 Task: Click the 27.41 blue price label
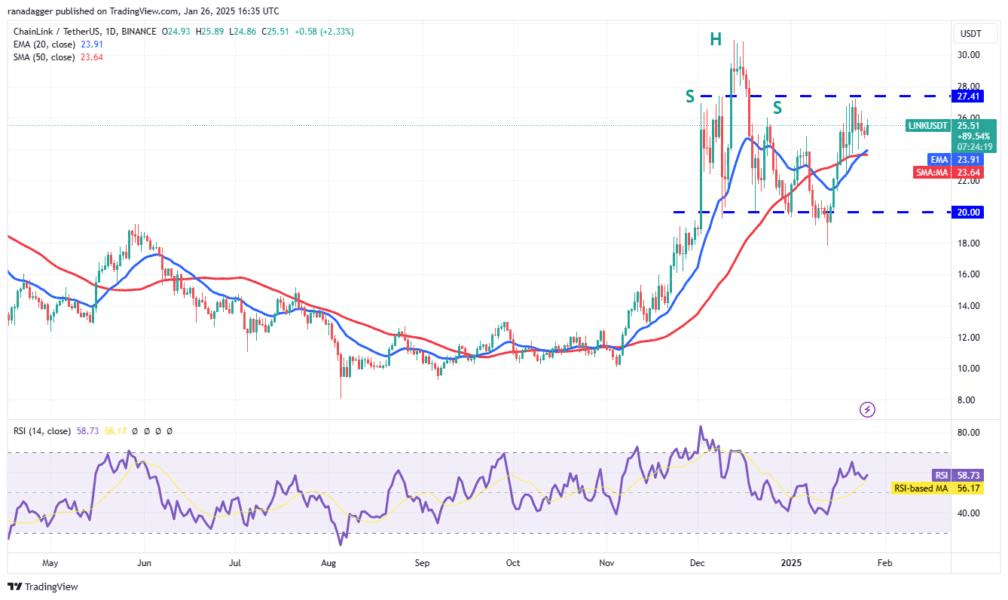tap(968, 96)
